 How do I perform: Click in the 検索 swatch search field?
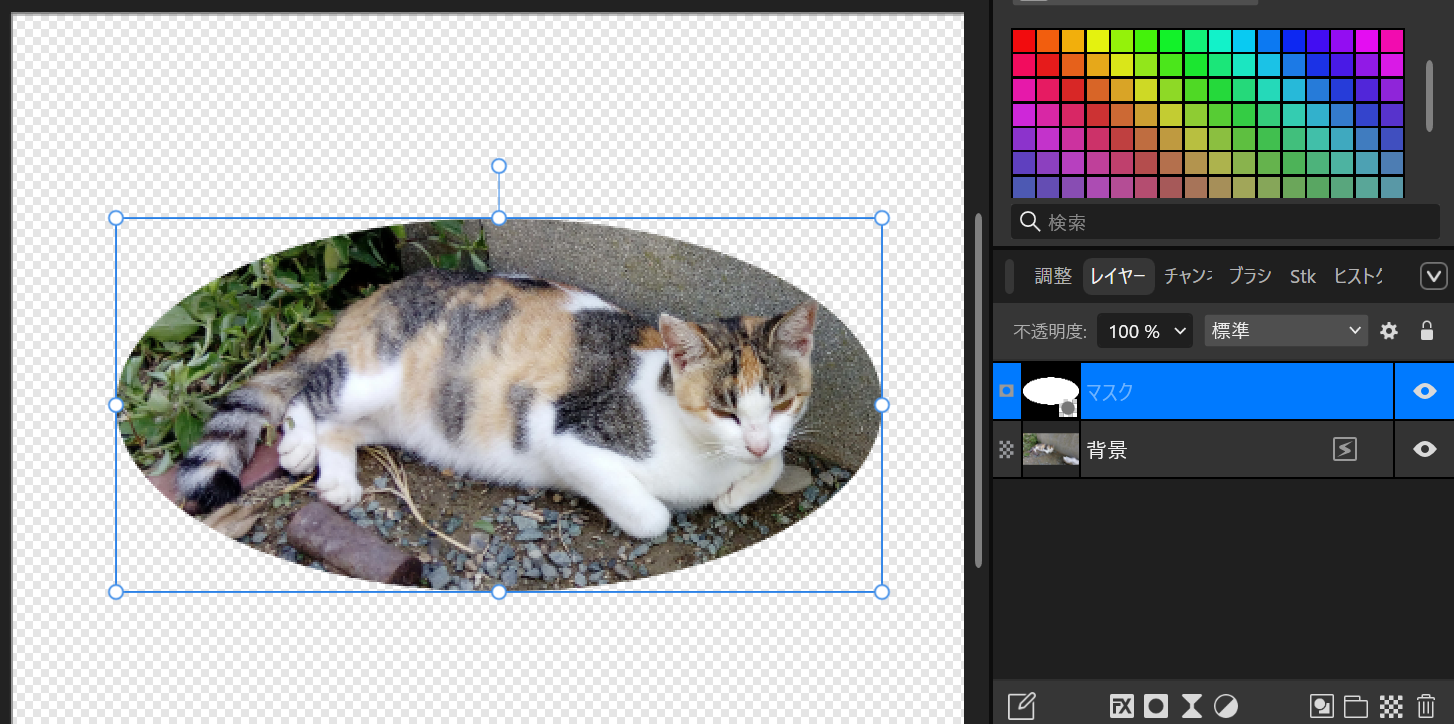[x=1225, y=221]
